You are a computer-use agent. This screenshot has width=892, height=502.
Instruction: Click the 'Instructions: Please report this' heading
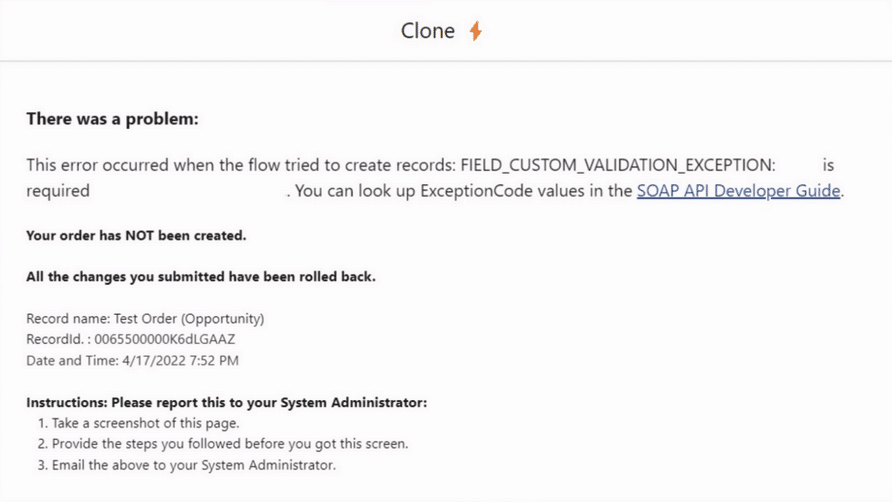pyautogui.click(x=226, y=402)
